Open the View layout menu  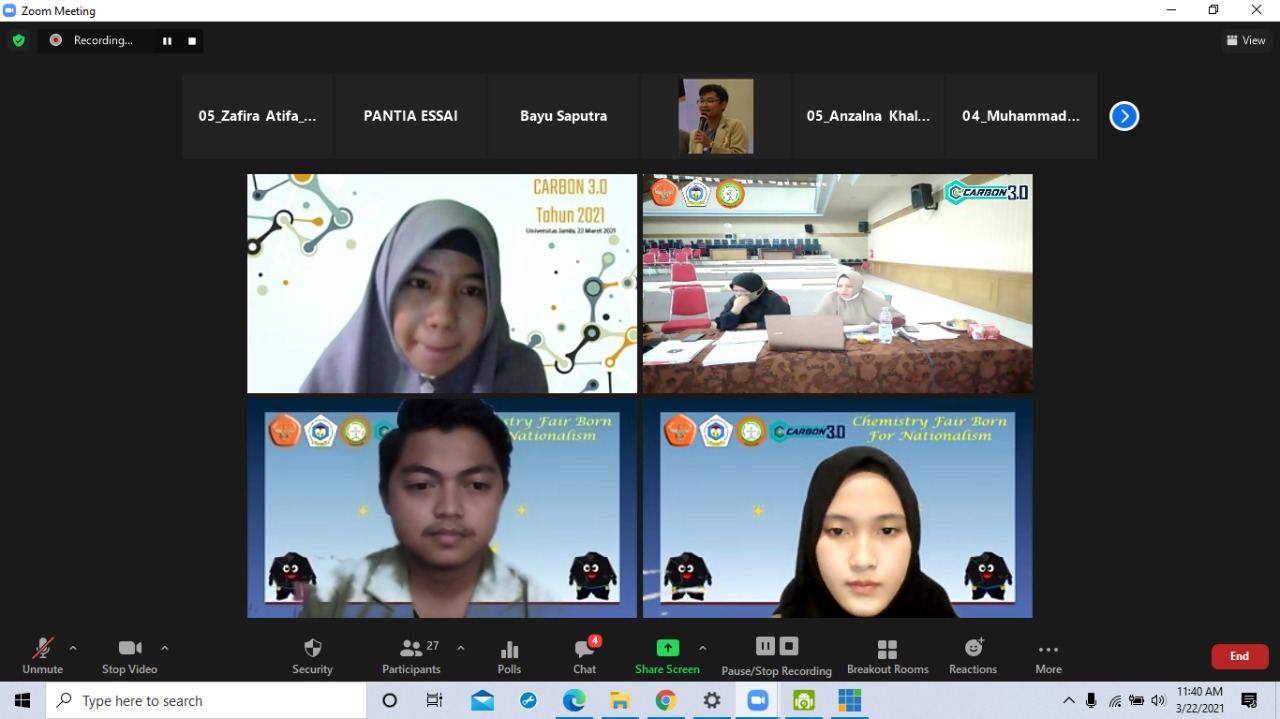click(x=1246, y=40)
